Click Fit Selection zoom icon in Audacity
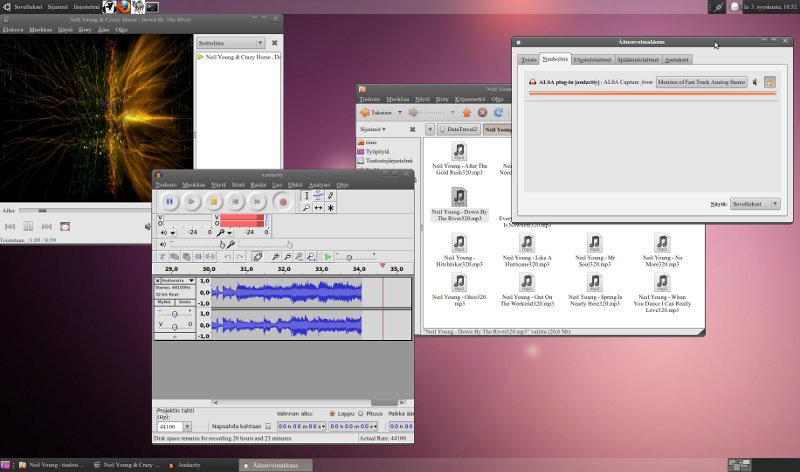This screenshot has width=800, height=472. click(299, 257)
